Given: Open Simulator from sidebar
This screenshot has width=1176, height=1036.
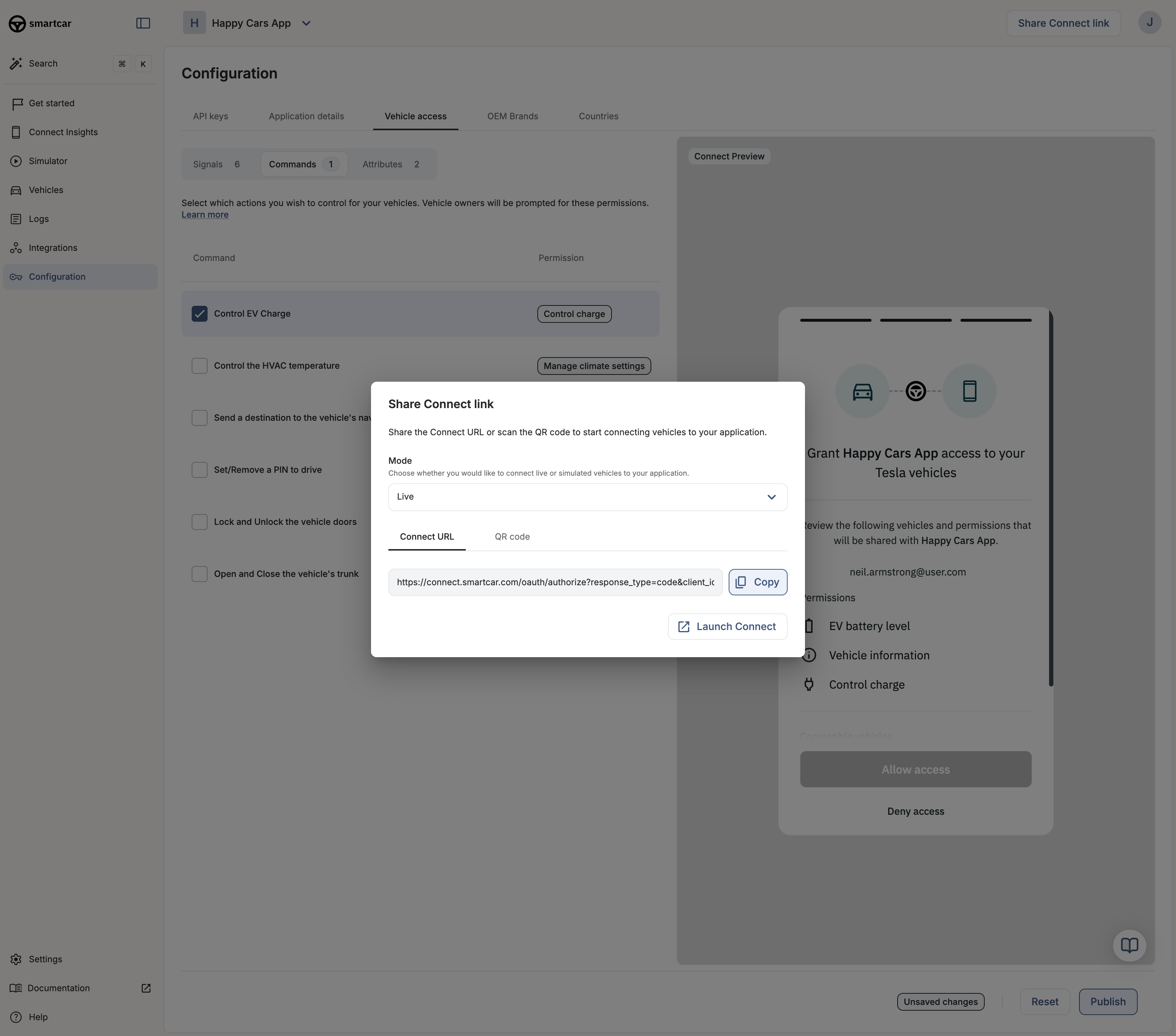Looking at the screenshot, I should tap(80, 161).
